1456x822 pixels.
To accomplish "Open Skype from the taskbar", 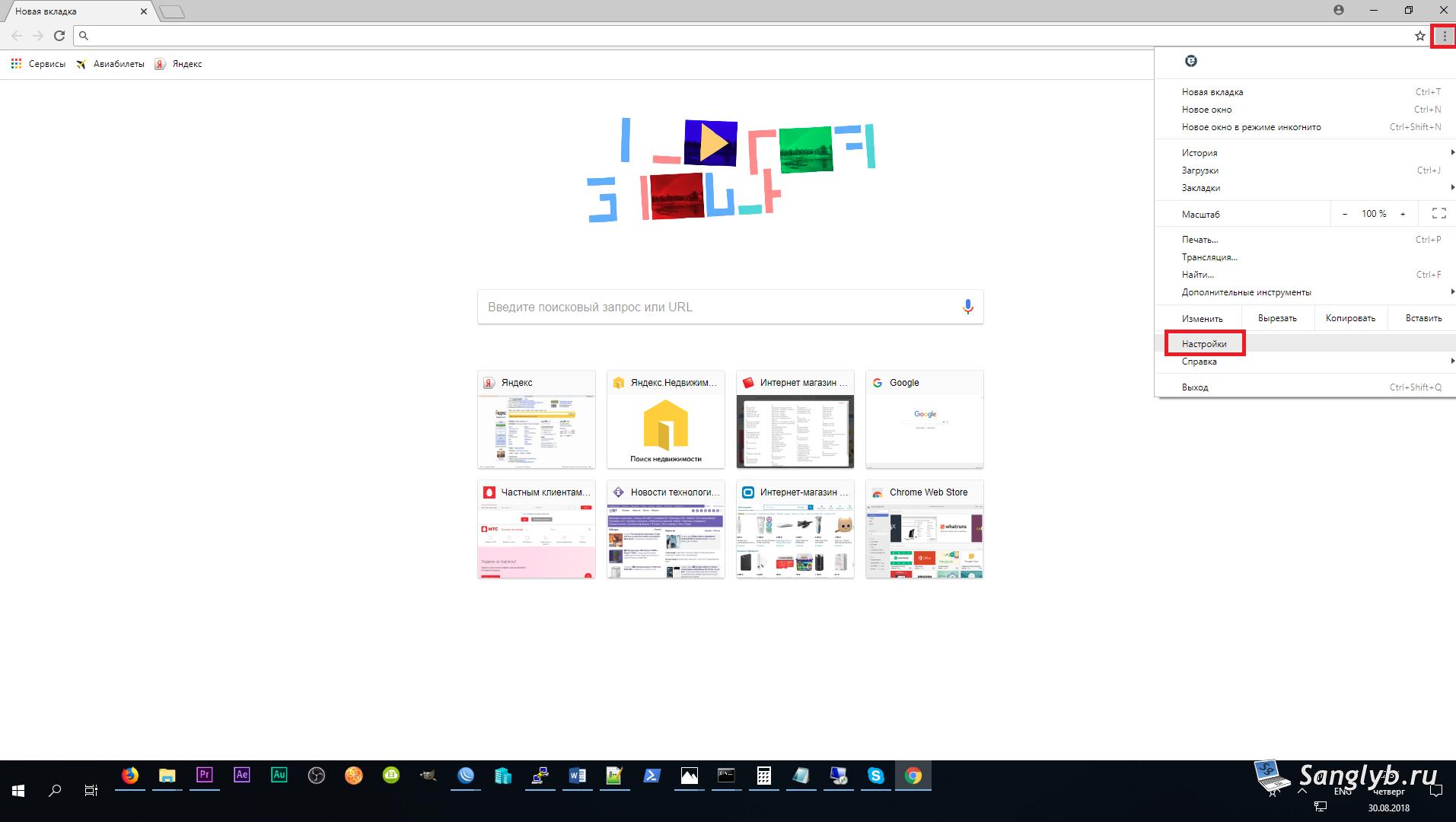I will pos(876,776).
